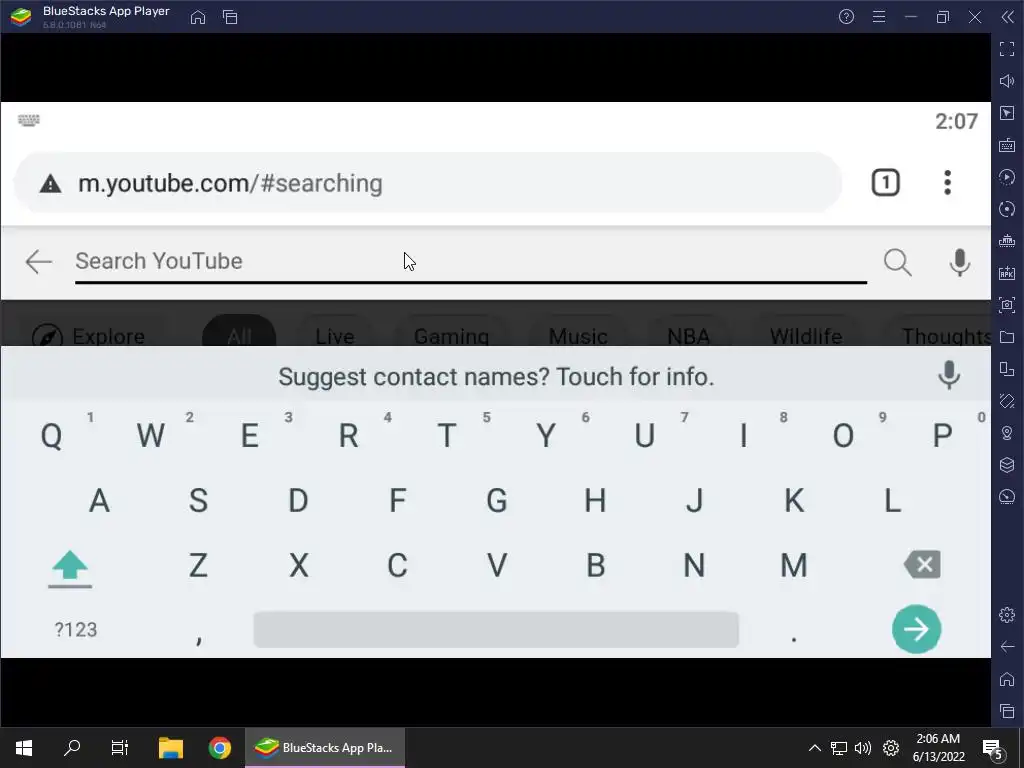Tap the green go arrow key
Viewport: 1024px width, 768px height.
(916, 629)
